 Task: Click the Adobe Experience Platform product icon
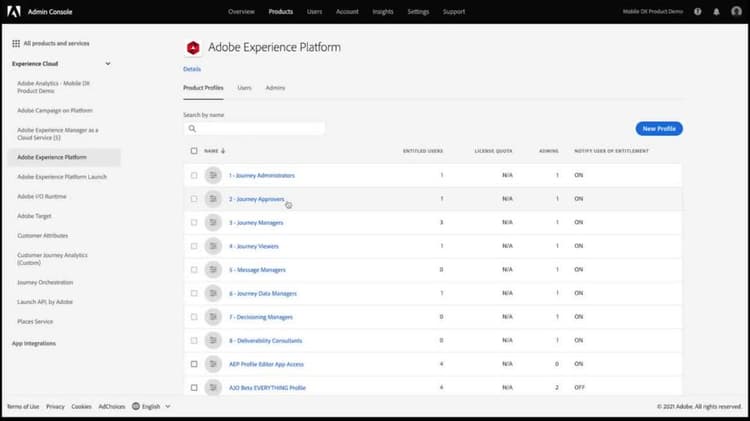(193, 48)
